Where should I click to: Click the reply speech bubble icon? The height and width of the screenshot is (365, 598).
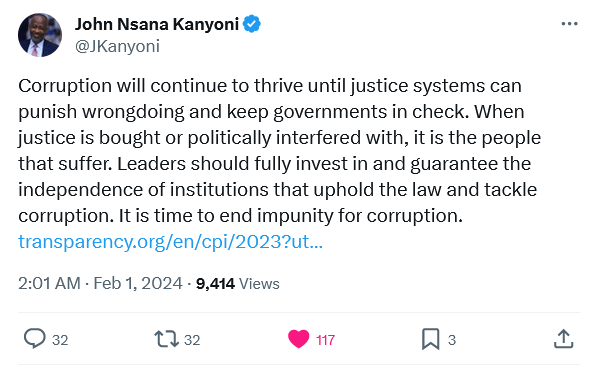tap(35, 338)
